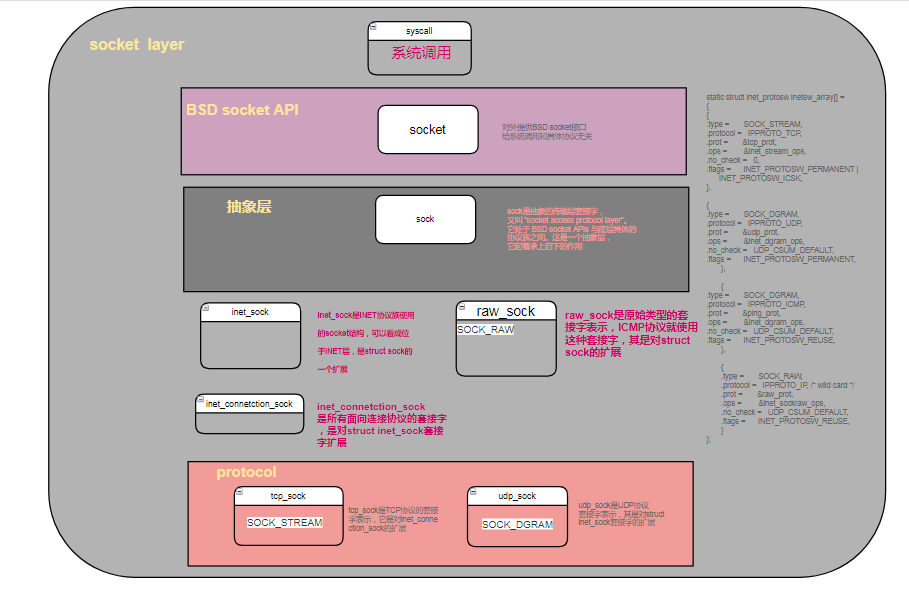Select the '.protocol = IPPROTO_TCP,' code line
Image resolution: width=909 pixels, height=594 pixels.
tap(754, 133)
